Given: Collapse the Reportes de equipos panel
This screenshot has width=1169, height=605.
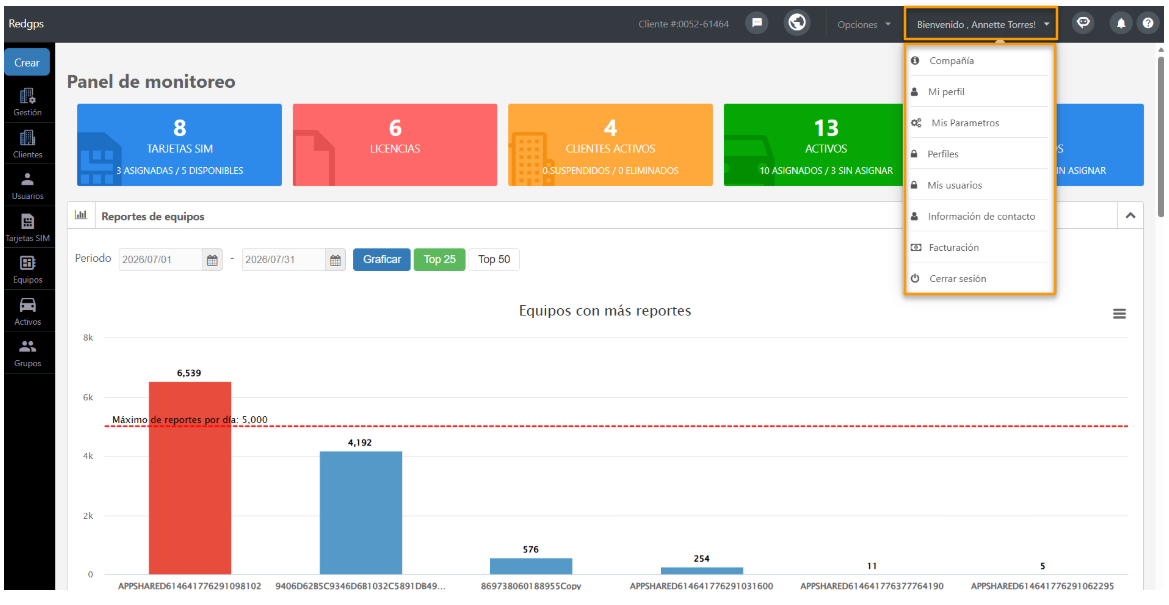Looking at the screenshot, I should (x=1130, y=216).
